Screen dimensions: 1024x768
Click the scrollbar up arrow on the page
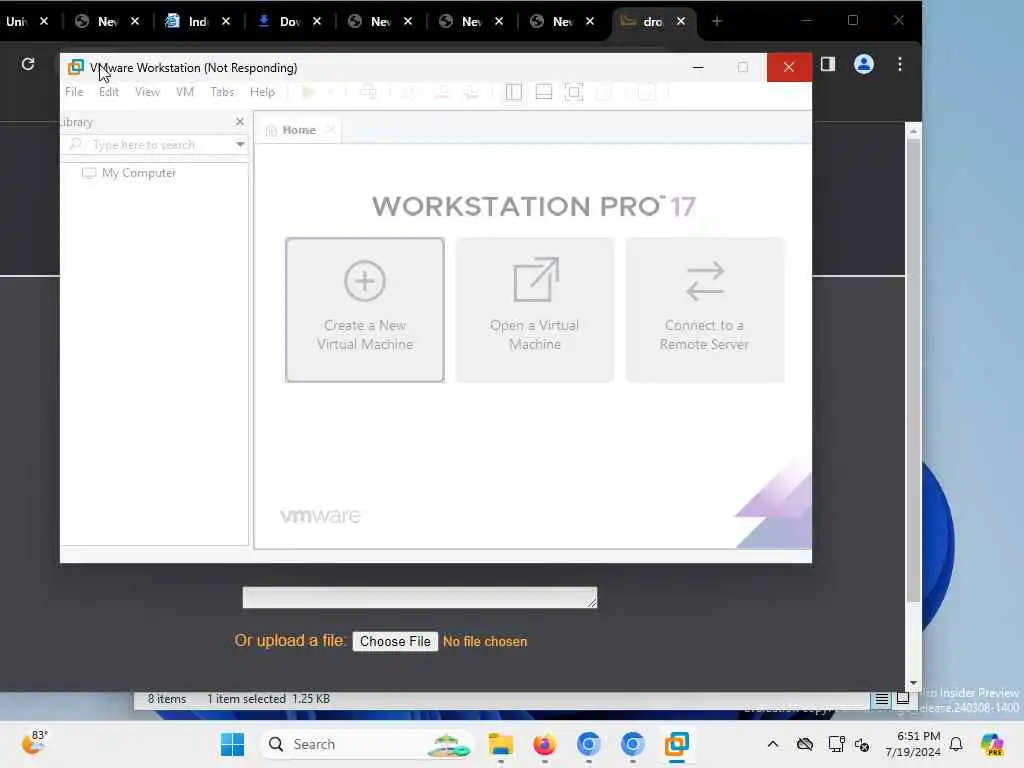913,131
